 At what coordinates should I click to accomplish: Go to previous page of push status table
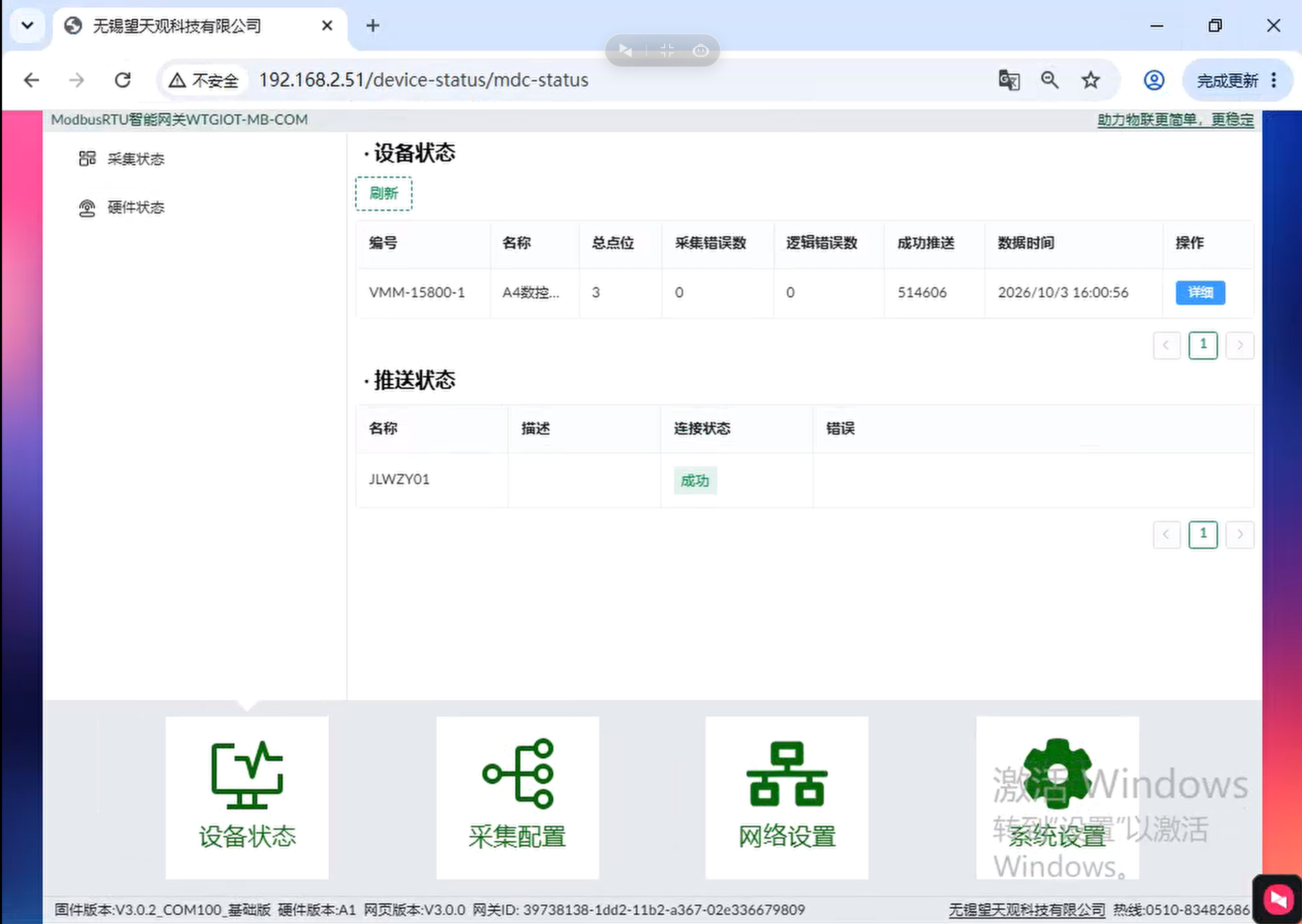pyautogui.click(x=1166, y=534)
